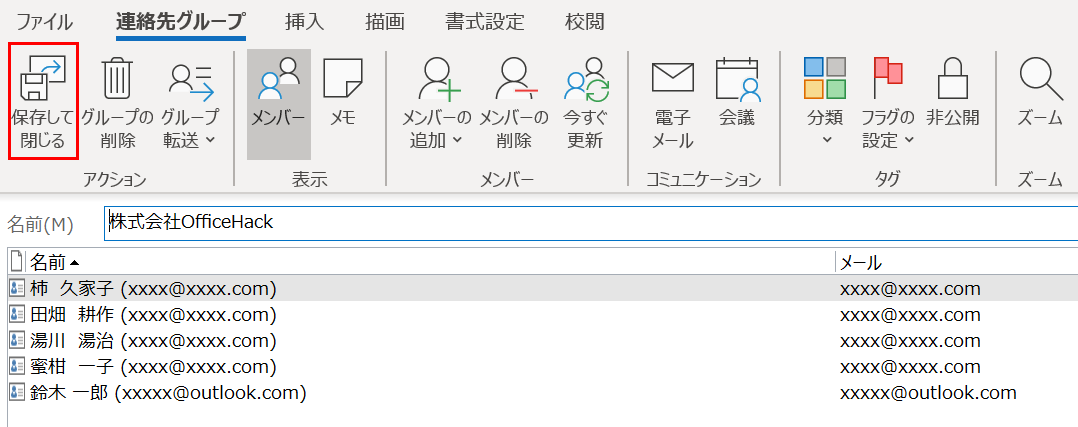Toggle the Members view button

click(278, 100)
